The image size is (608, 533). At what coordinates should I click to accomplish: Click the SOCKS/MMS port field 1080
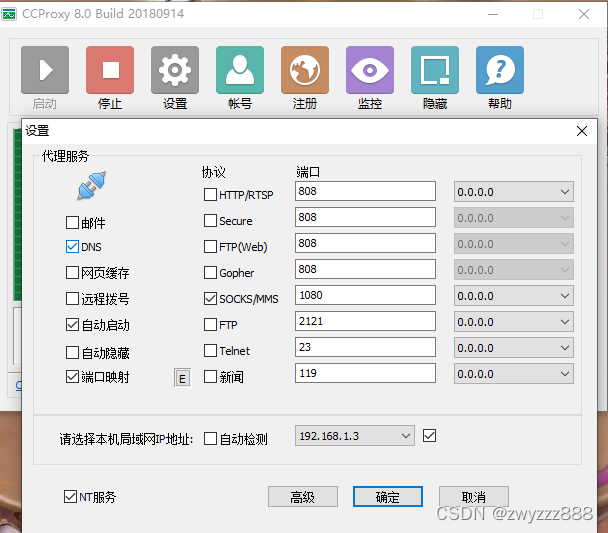pos(365,295)
